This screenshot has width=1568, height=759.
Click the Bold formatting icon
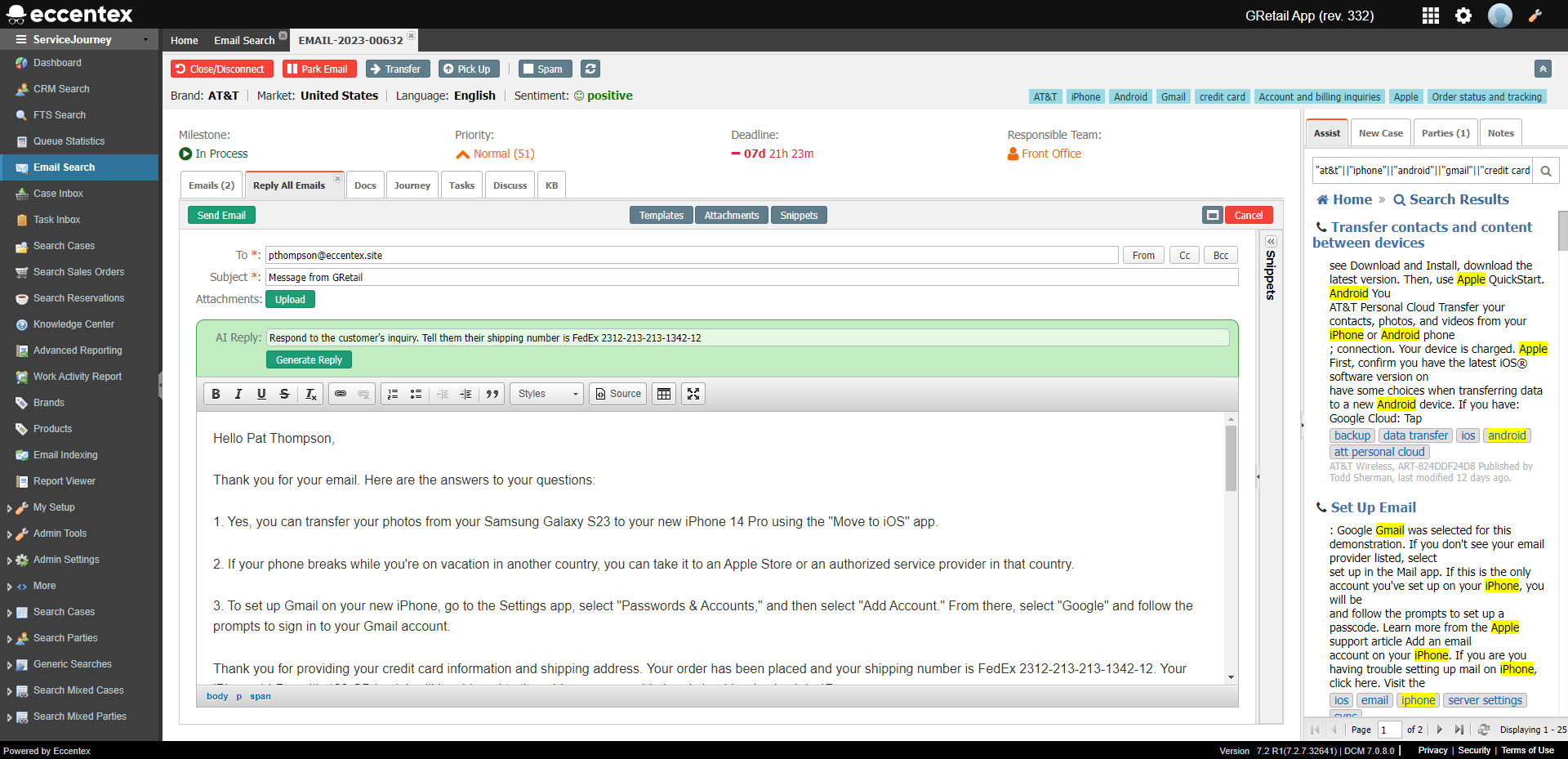216,394
